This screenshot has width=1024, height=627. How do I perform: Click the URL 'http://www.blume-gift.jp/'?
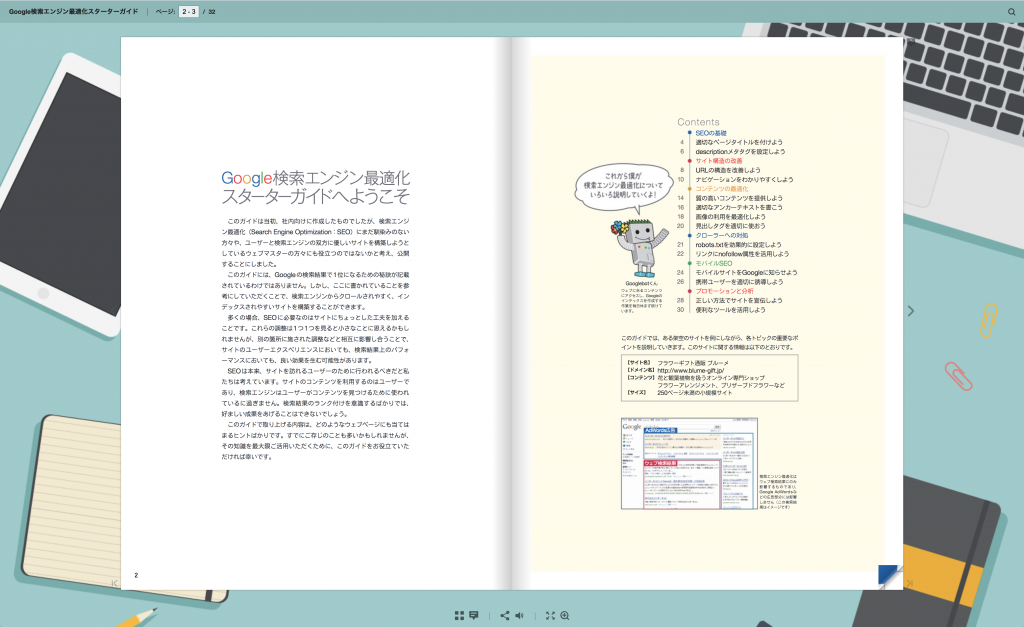pos(690,370)
